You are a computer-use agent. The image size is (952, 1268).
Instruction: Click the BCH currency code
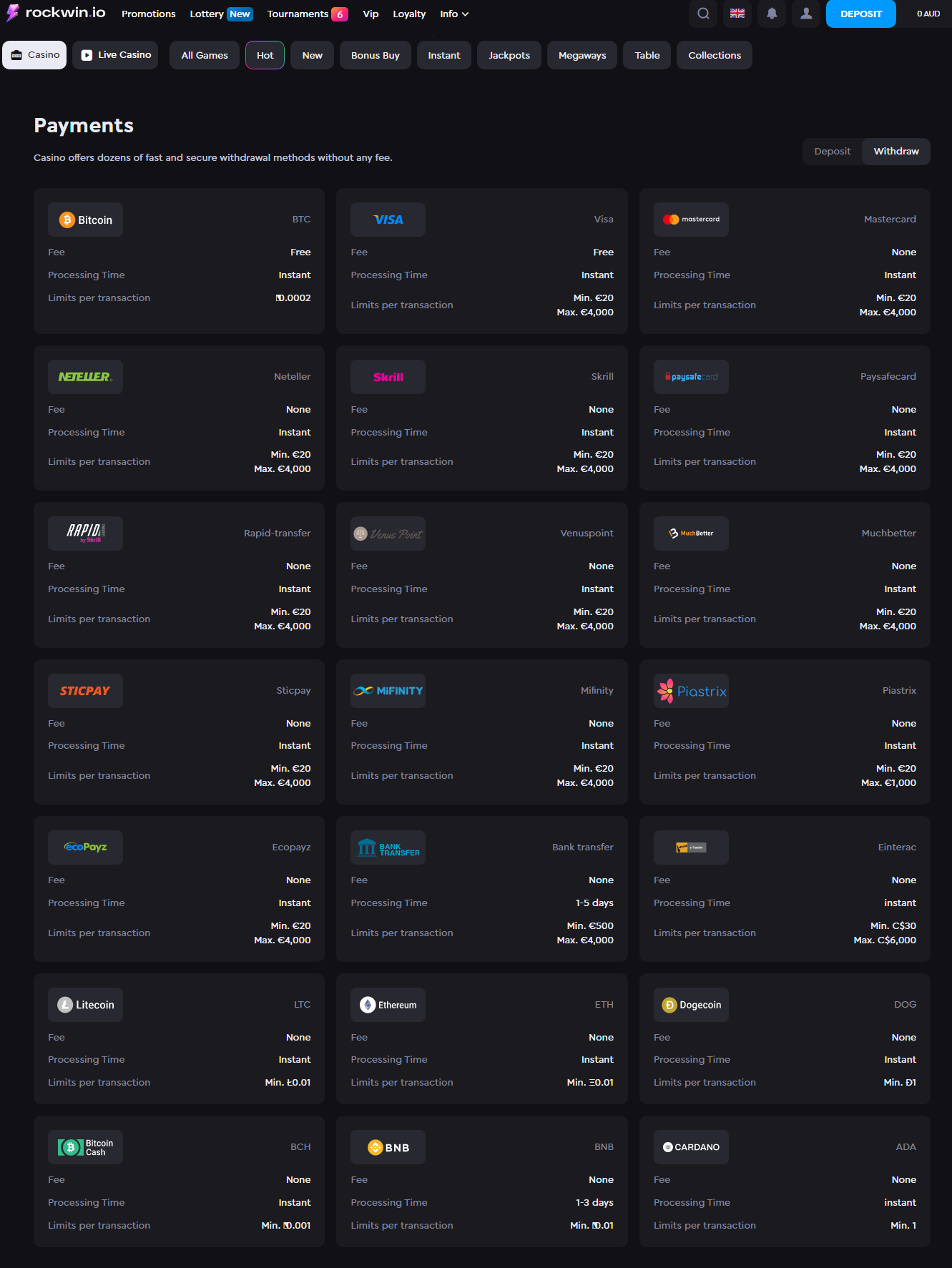pos(300,1147)
